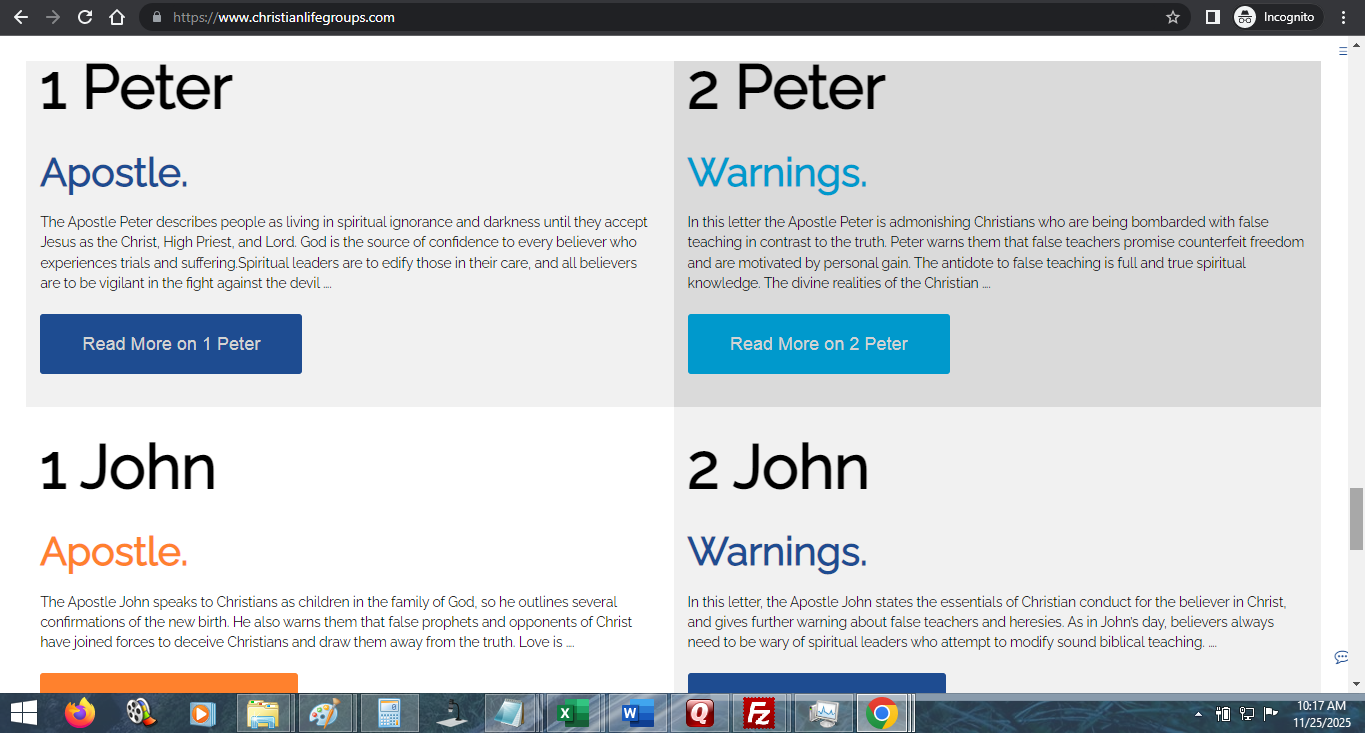Open the Windows Start menu

coord(23,713)
